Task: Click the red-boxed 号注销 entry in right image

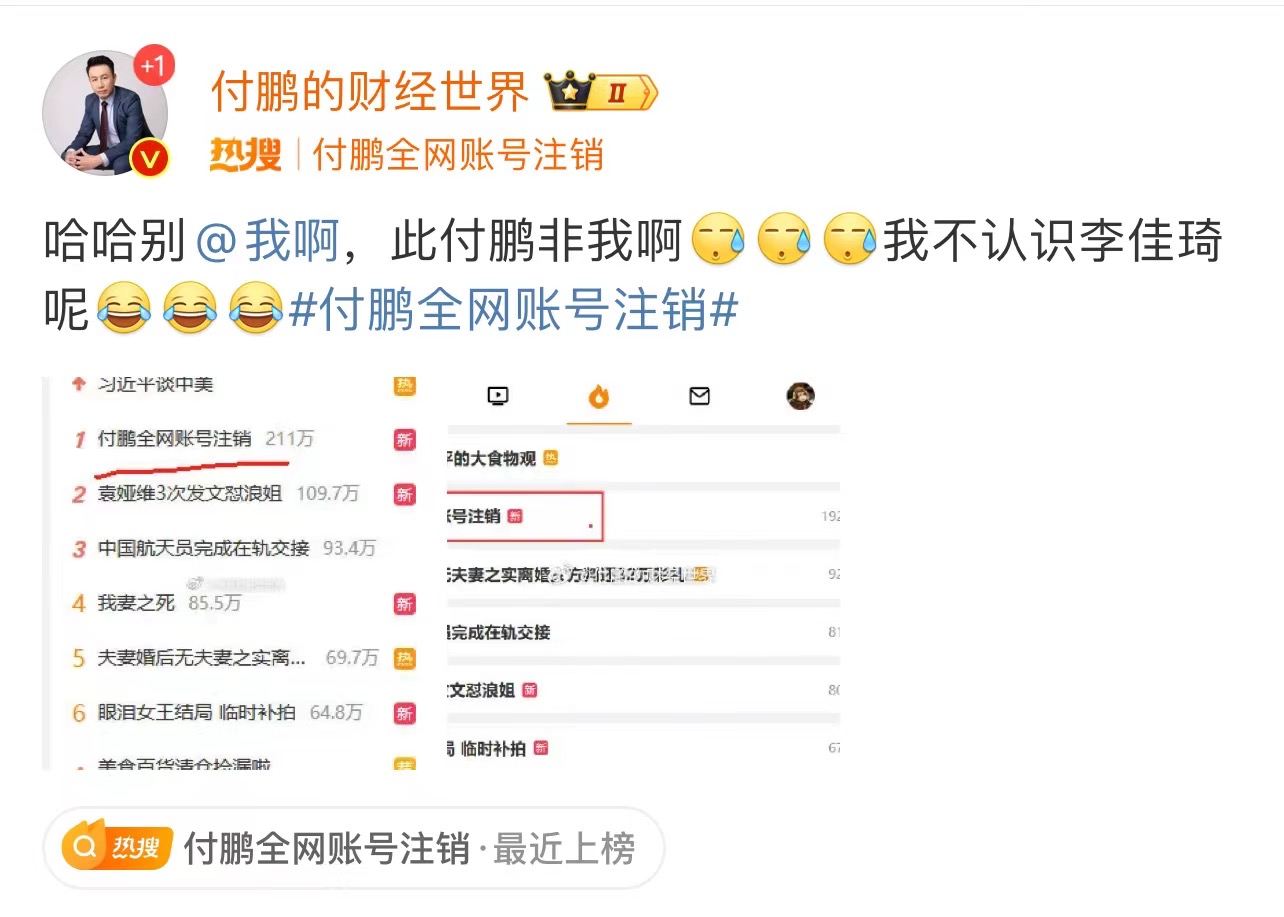Action: click(524, 516)
